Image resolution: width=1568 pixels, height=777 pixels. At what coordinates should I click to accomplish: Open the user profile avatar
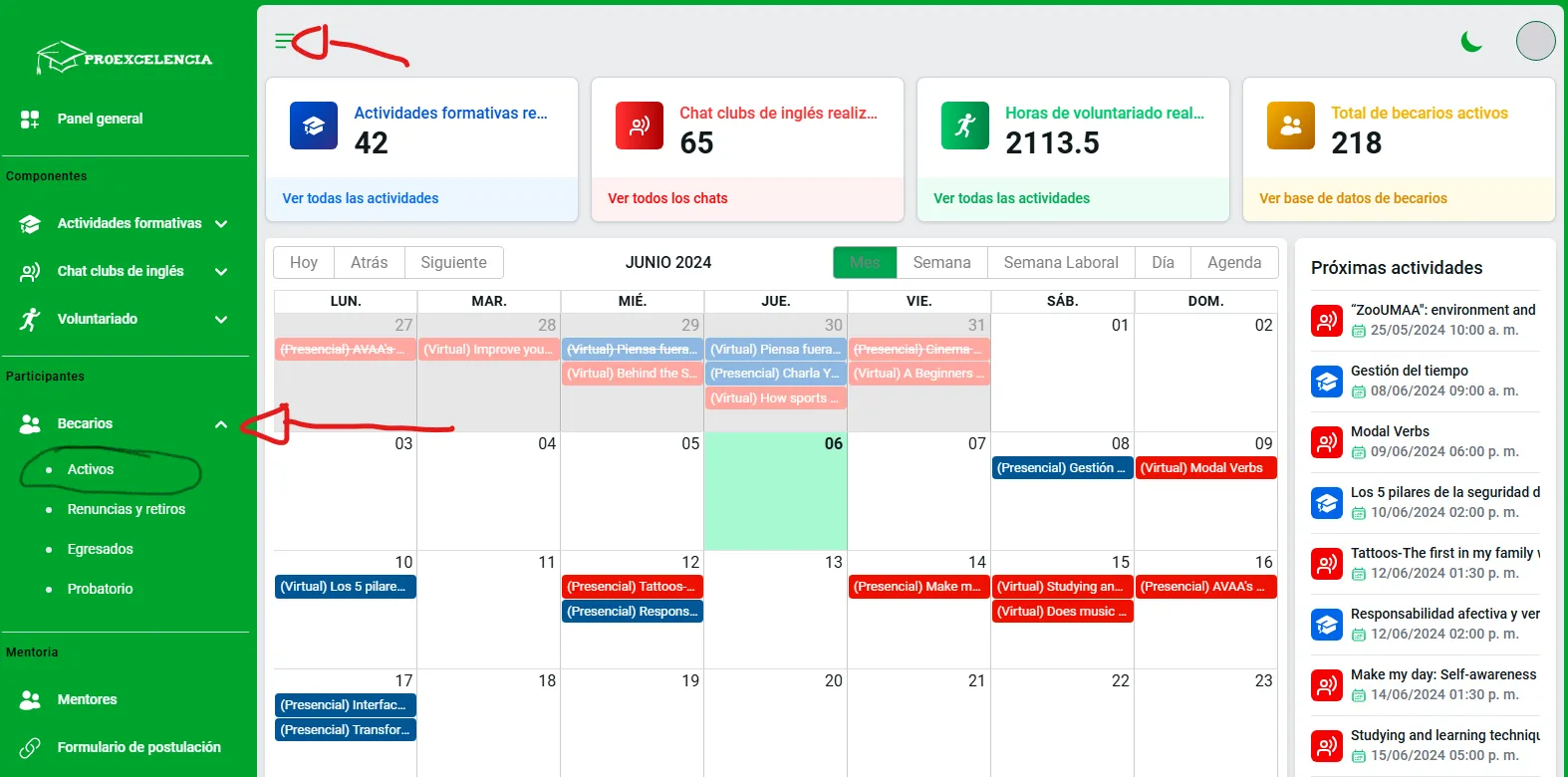(x=1535, y=41)
